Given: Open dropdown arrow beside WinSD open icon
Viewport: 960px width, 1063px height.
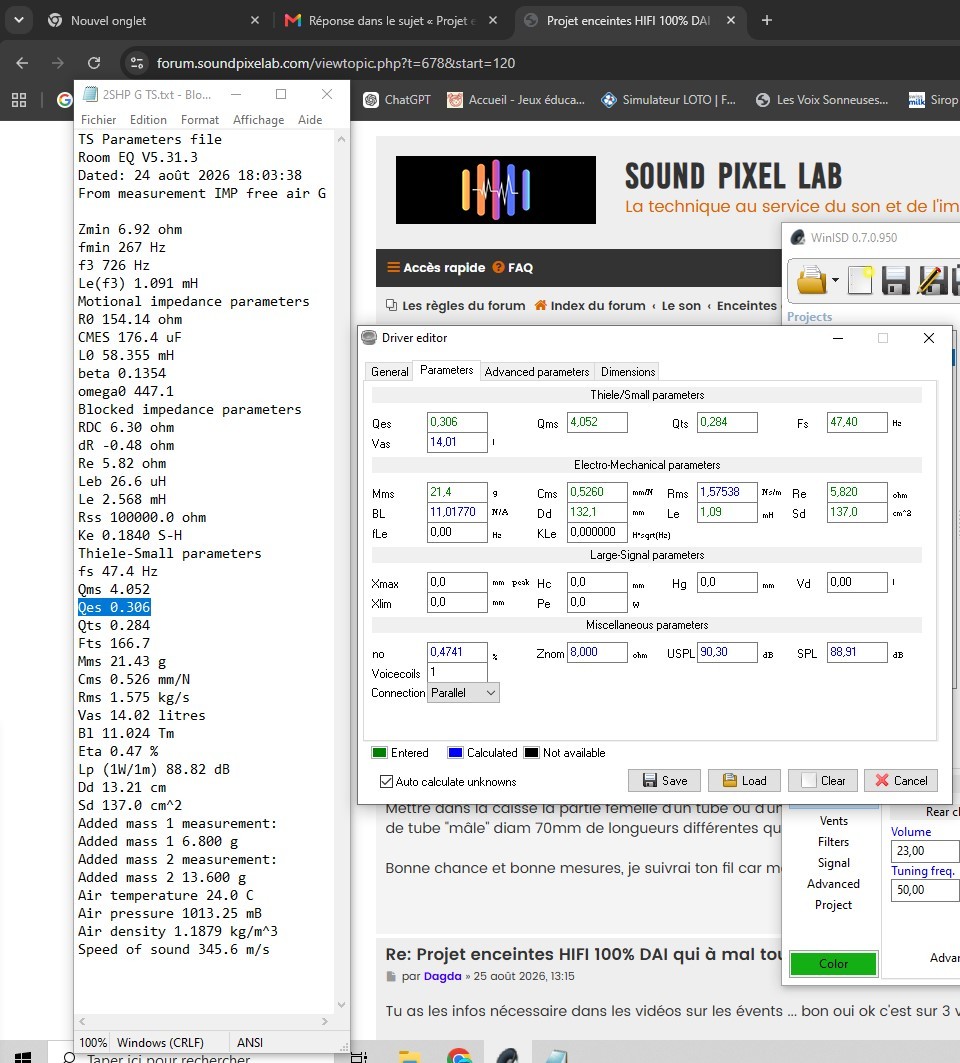Looking at the screenshot, I should coord(835,280).
